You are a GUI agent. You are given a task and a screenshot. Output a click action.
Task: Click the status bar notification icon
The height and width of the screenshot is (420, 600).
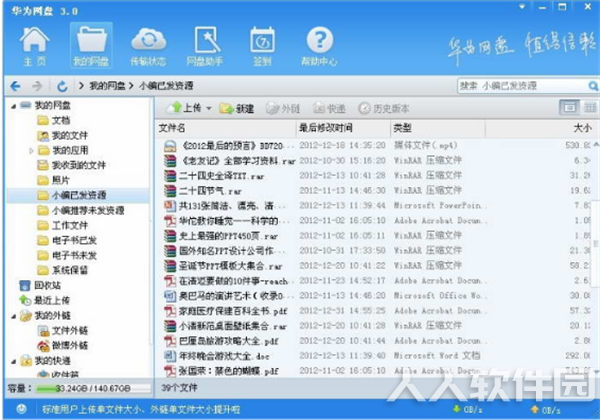click(21, 409)
